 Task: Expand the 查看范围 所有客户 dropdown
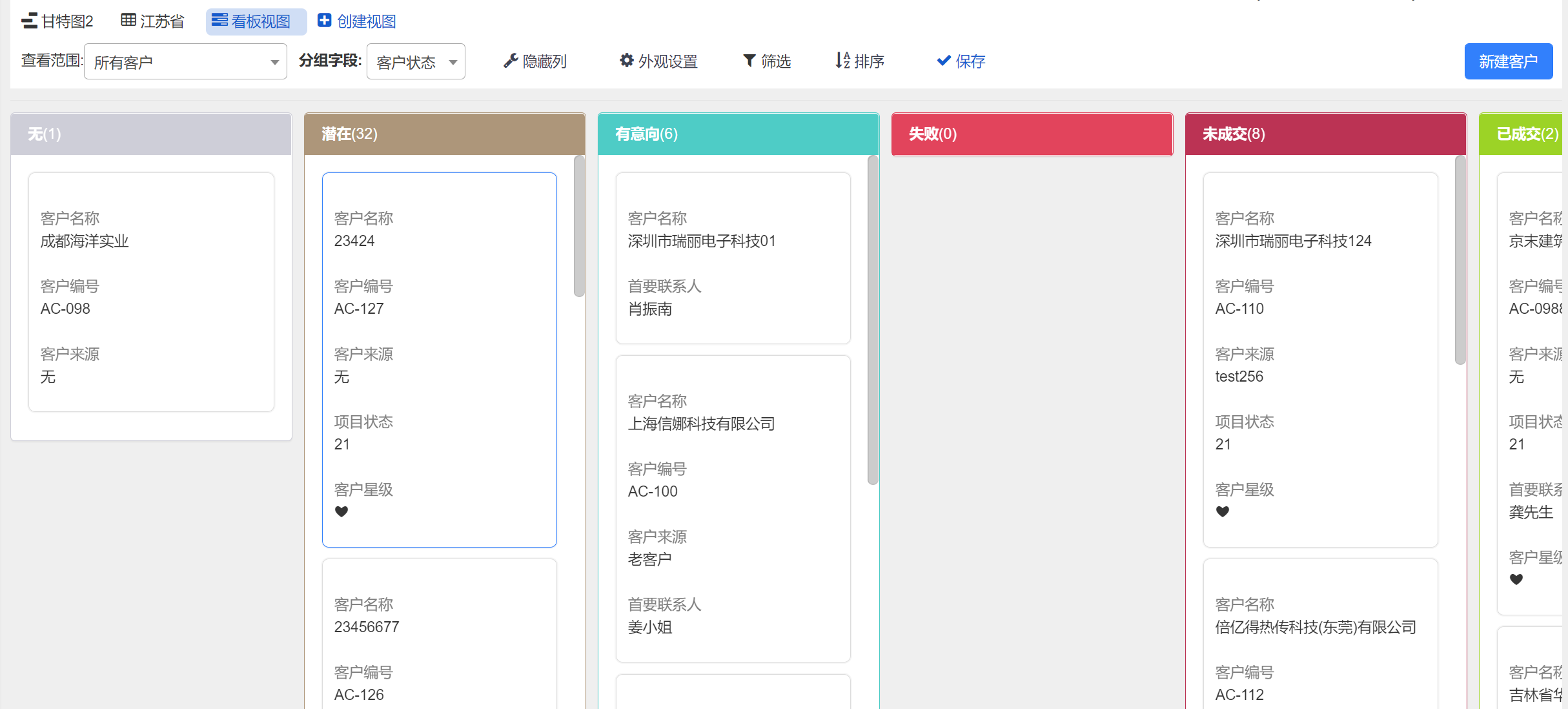(x=185, y=62)
